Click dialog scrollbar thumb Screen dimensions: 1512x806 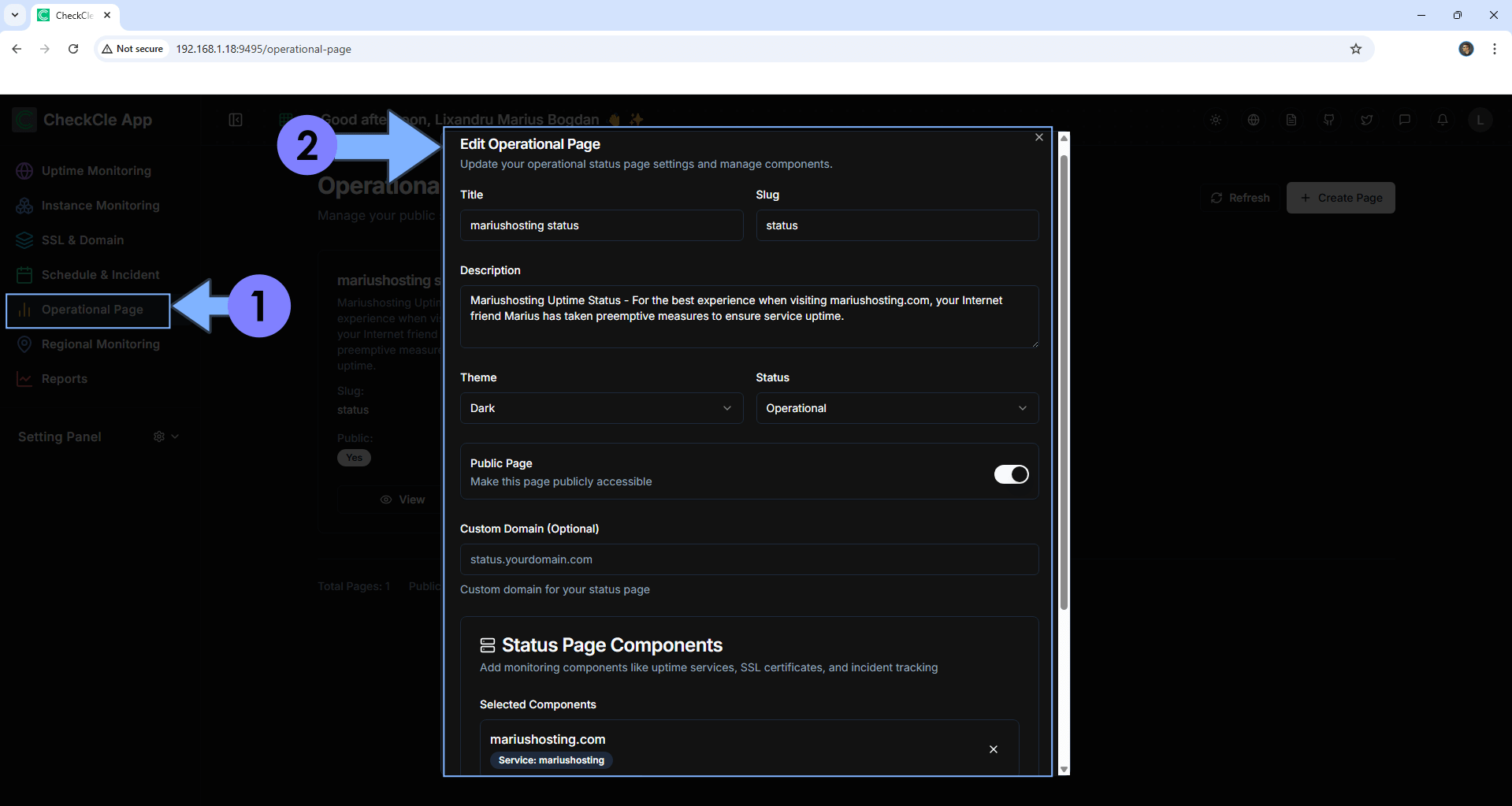[x=1064, y=382]
